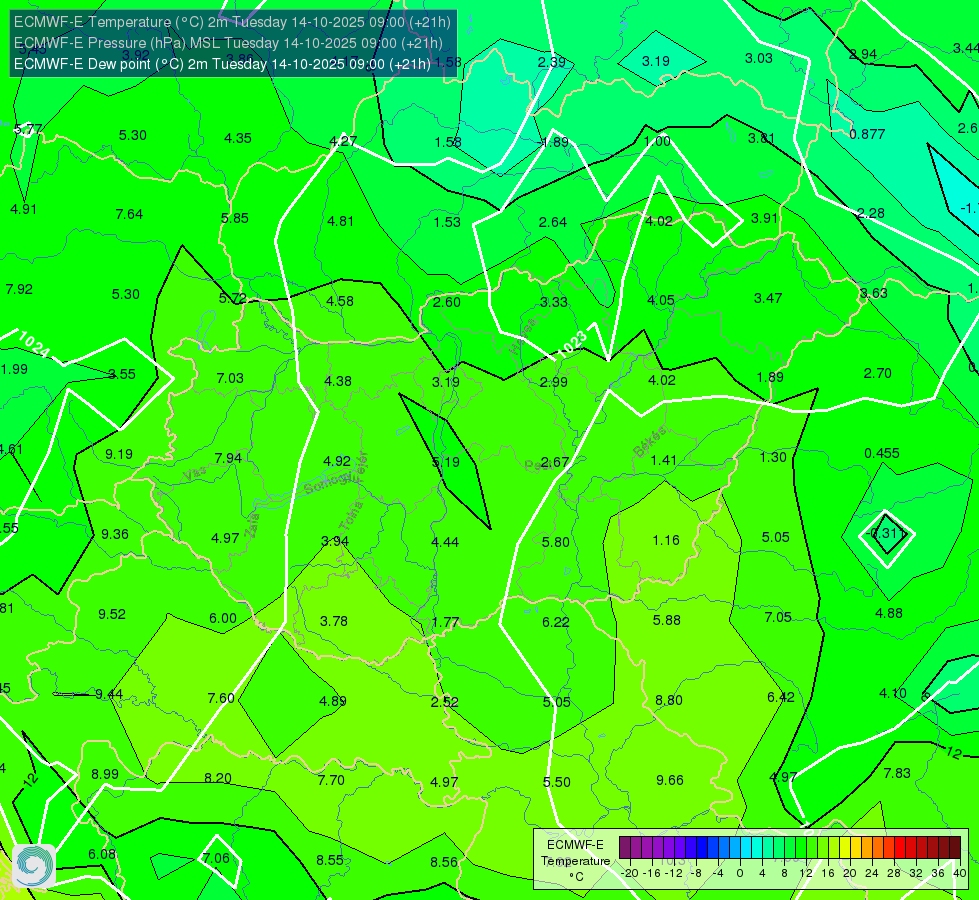Click the dew point value 6.22
This screenshot has height=900, width=979.
tap(556, 621)
